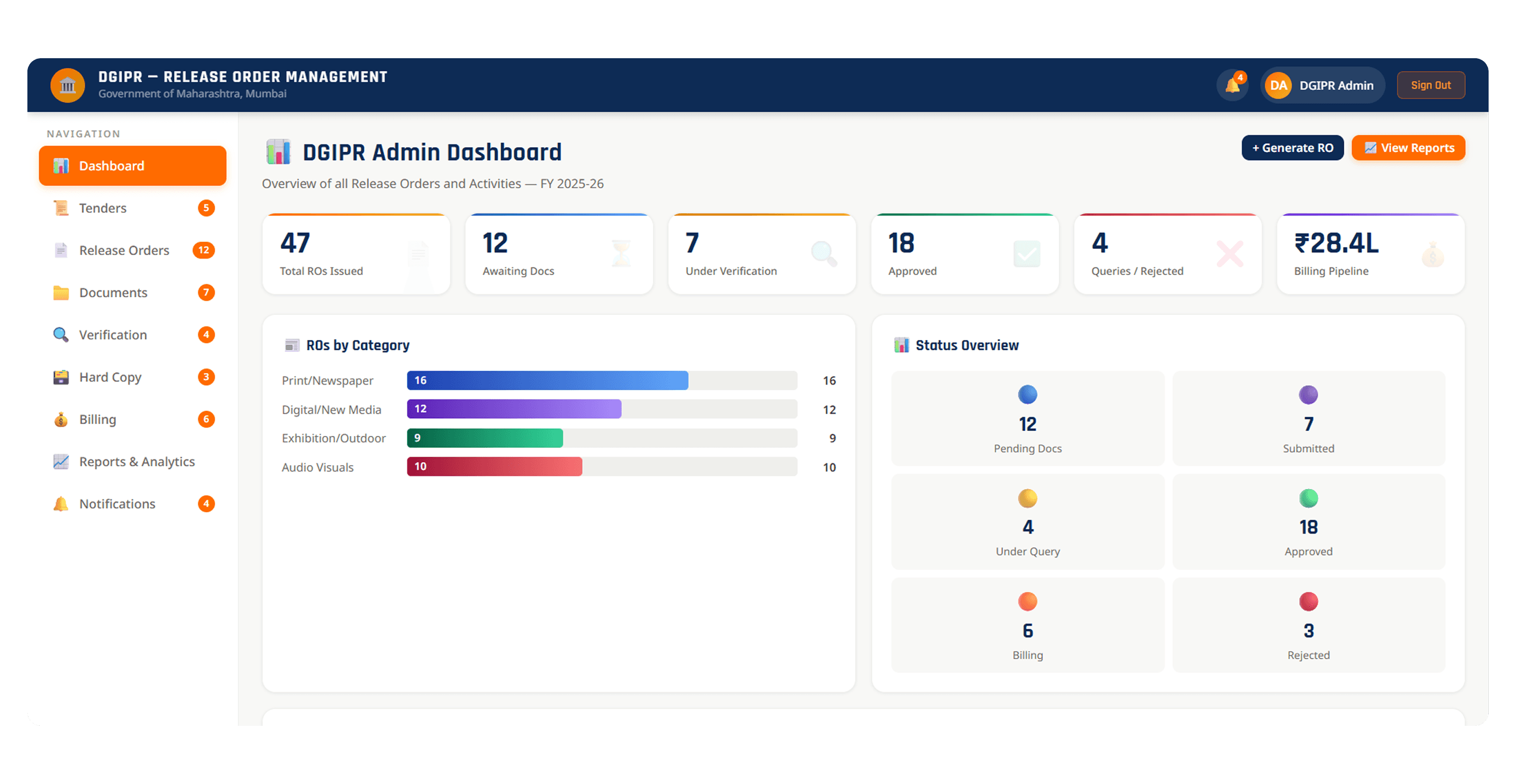Click the Digital/New Media purple bar
This screenshot has height=784, width=1516.
[514, 409]
